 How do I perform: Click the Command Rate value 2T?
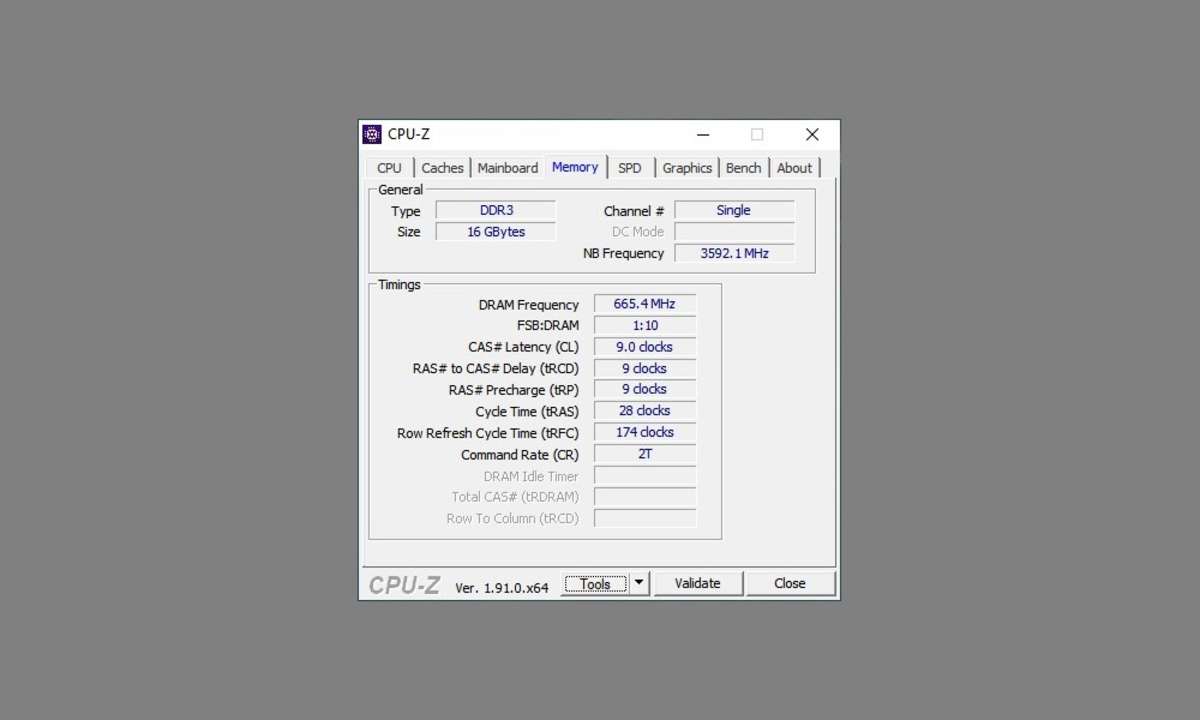coord(645,454)
